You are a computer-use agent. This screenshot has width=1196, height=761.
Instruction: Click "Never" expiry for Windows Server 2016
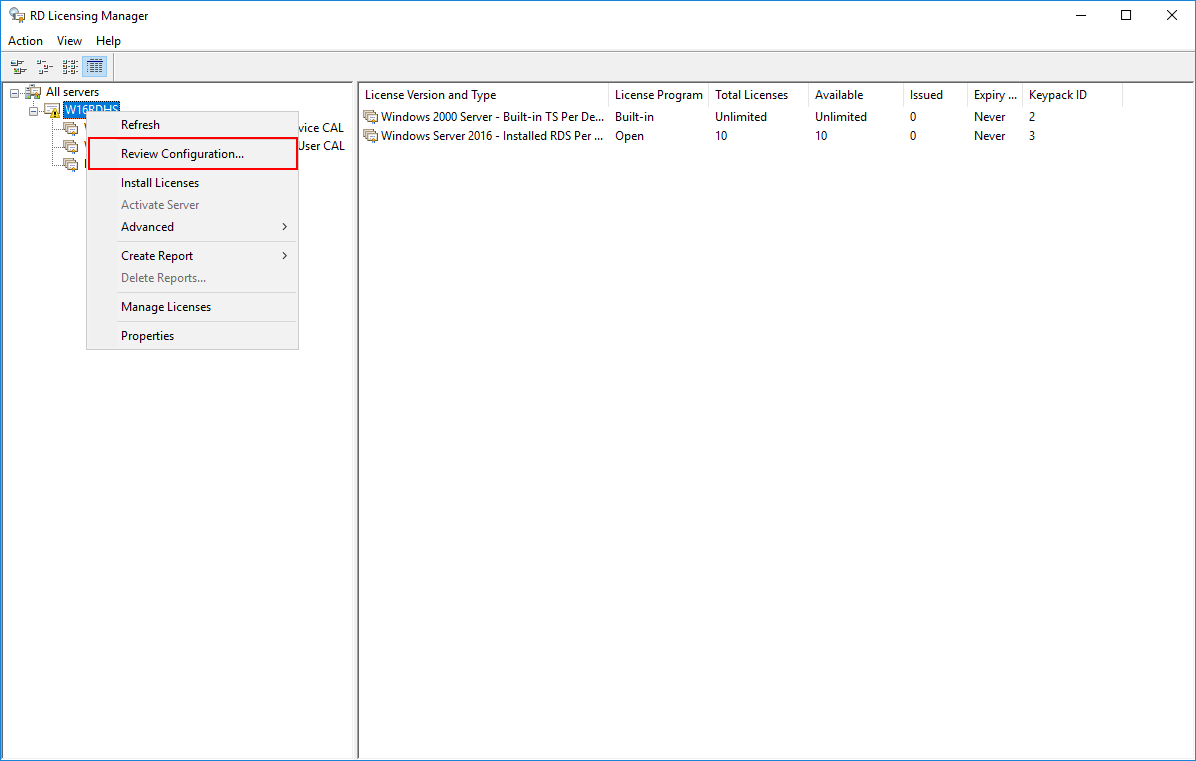tap(989, 136)
